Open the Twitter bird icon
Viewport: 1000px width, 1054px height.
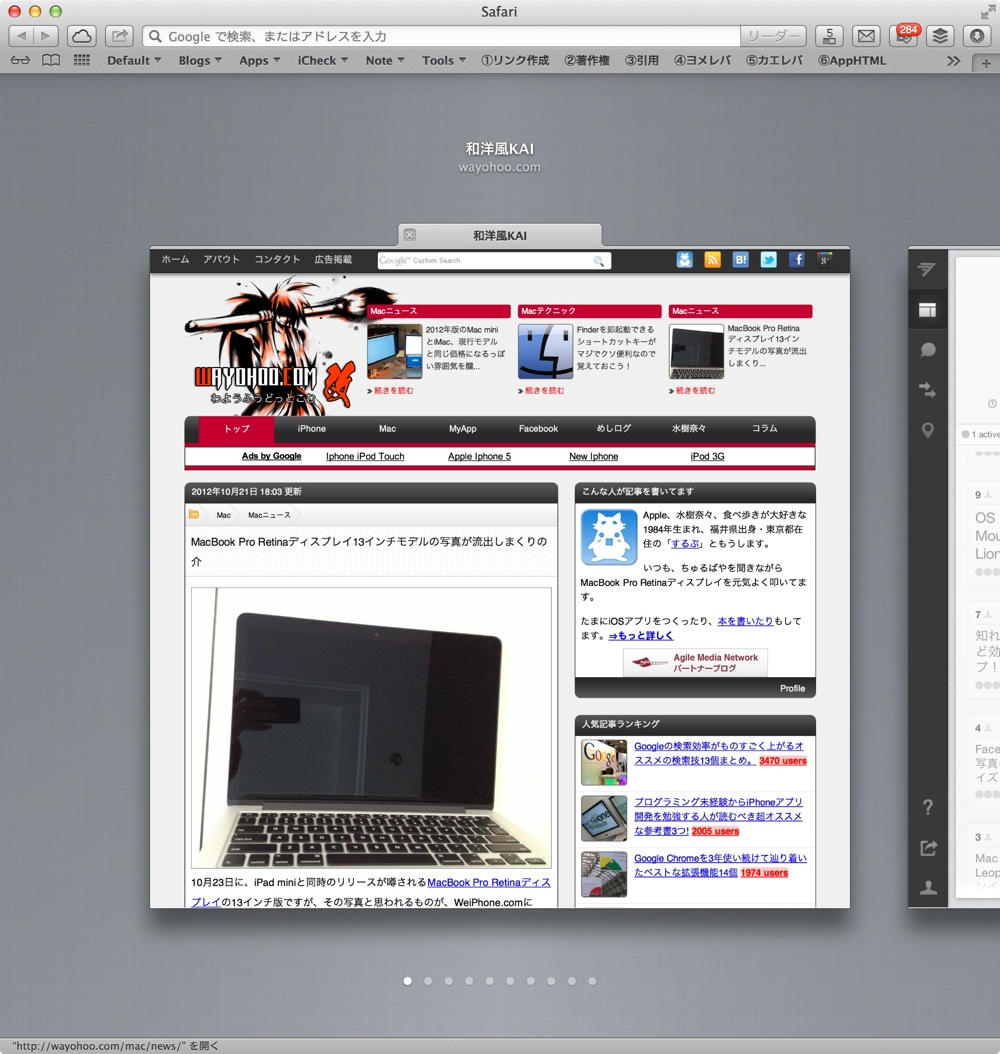[768, 259]
